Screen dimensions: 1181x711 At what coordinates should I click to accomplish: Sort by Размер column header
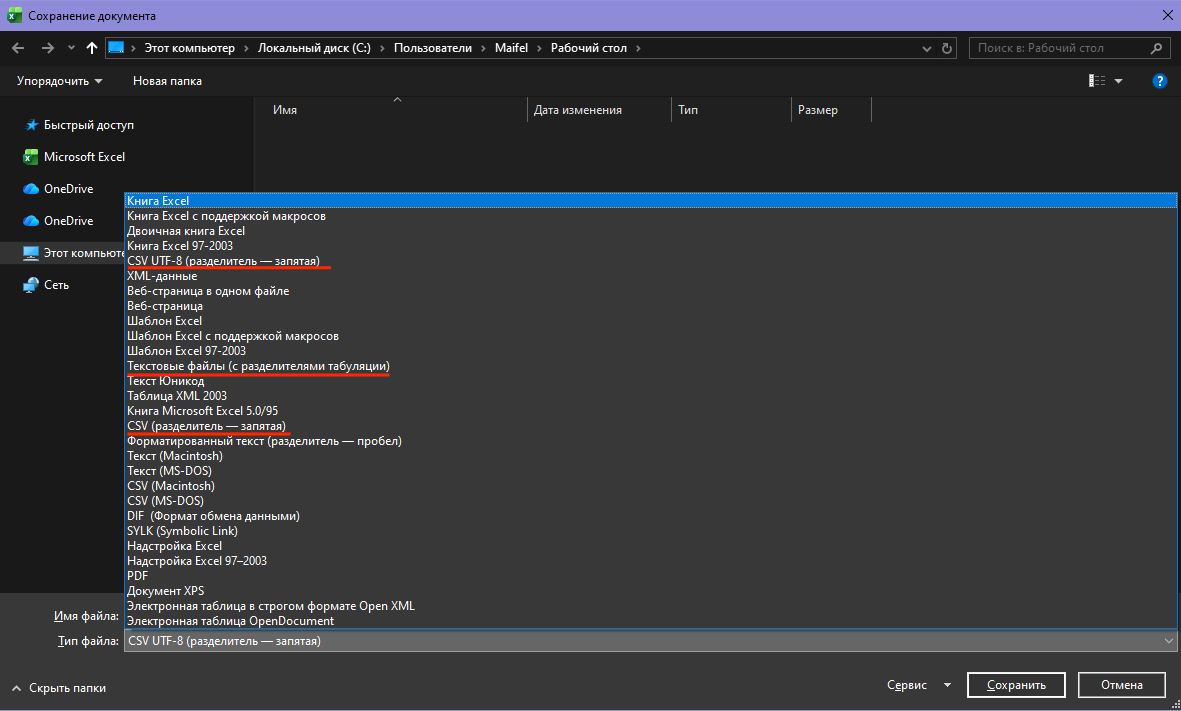[818, 110]
